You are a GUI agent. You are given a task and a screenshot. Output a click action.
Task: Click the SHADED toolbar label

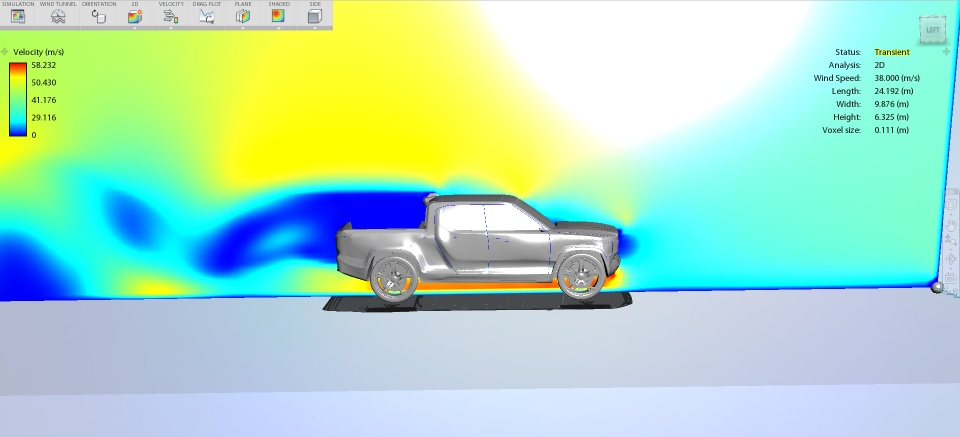coord(279,4)
